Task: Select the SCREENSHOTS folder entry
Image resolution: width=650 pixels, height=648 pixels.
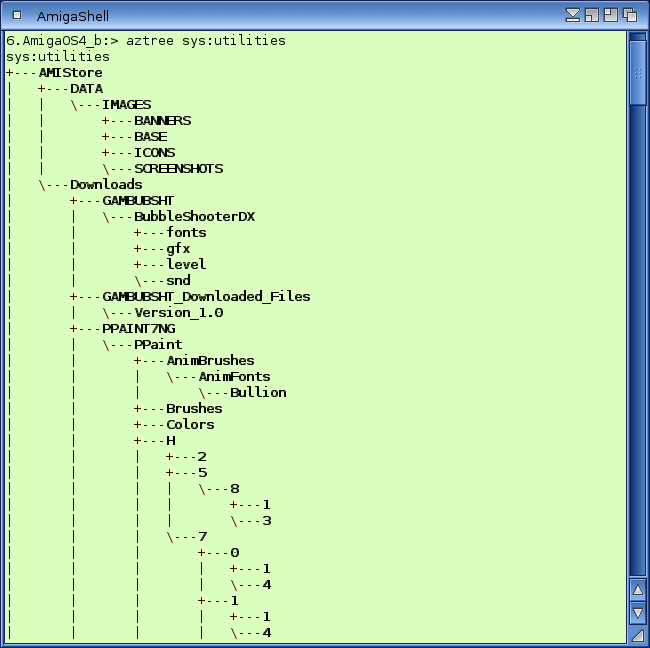Action: 179,169
